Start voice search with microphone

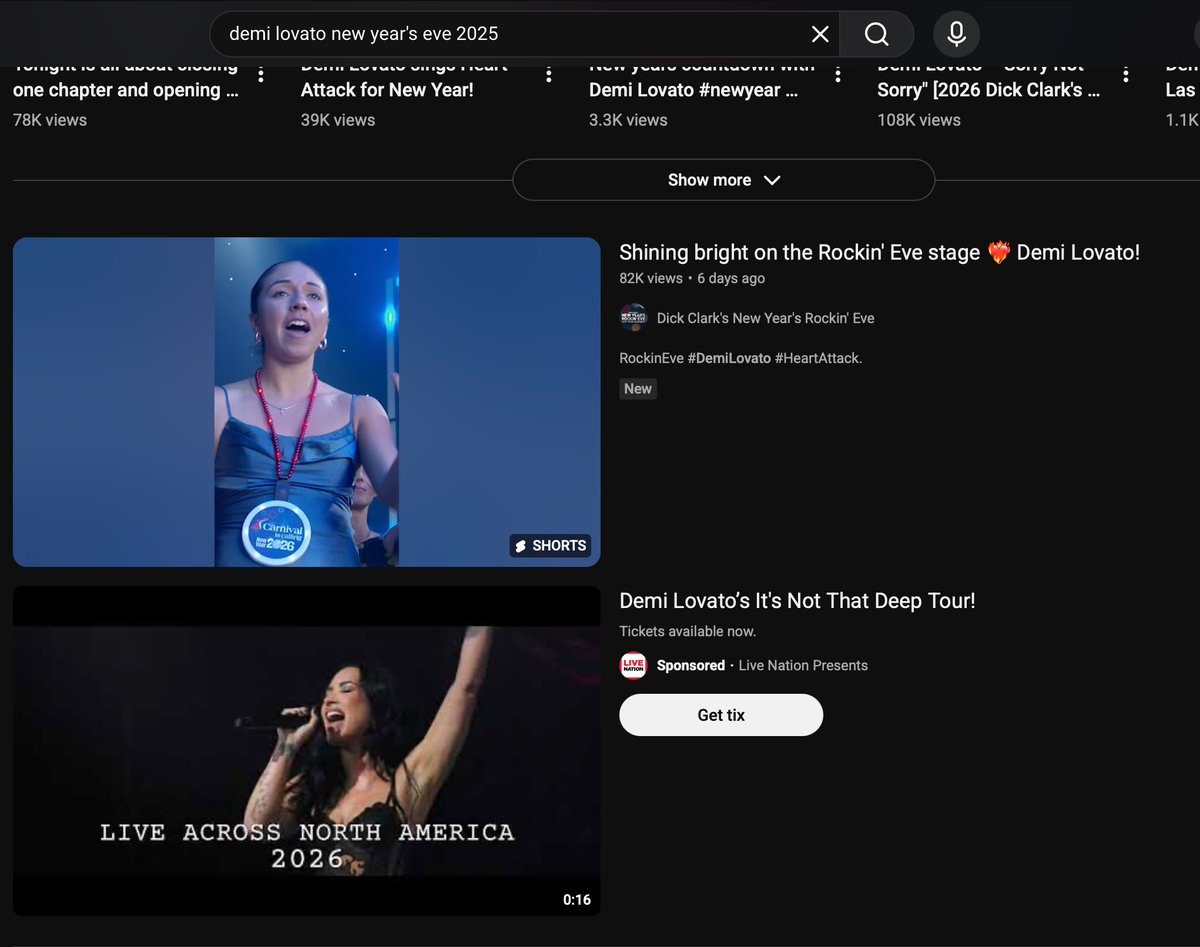[x=956, y=34]
